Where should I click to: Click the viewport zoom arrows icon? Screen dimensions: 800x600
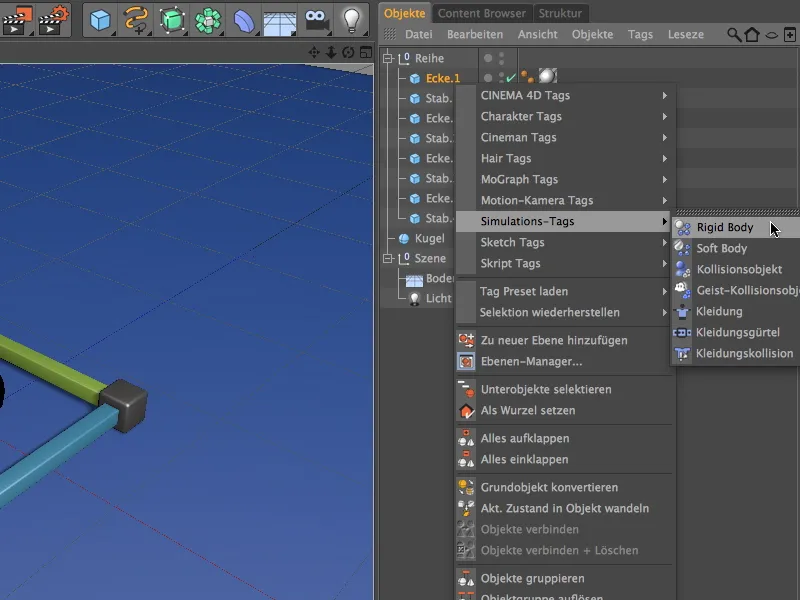(x=331, y=52)
